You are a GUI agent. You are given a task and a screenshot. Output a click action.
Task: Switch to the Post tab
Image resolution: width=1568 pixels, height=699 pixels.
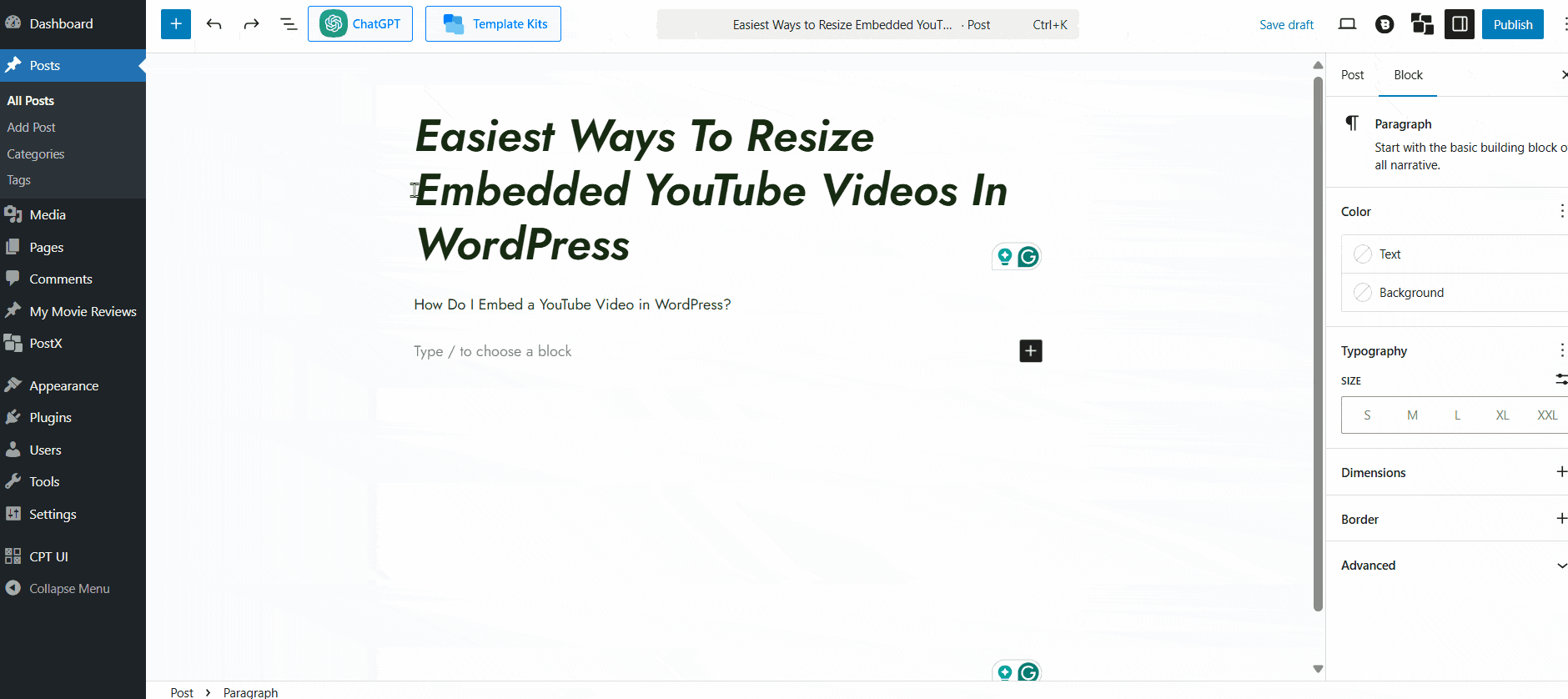(1352, 75)
